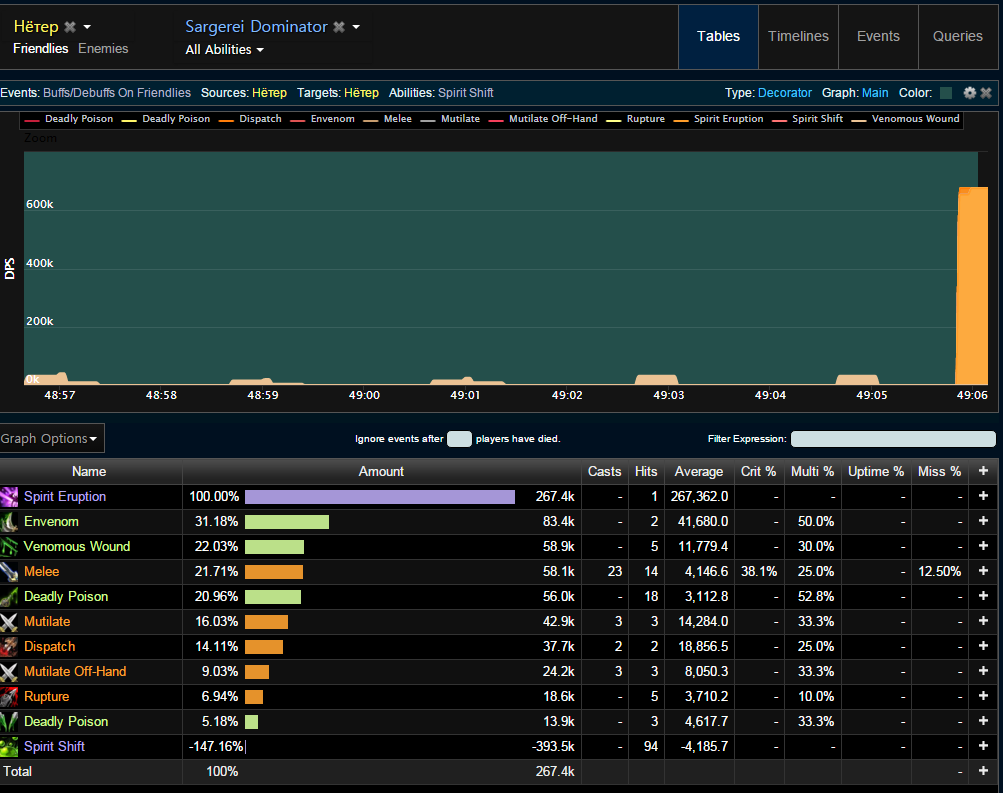Toggle Spirit Eruption series in legend
1003x793 pixels.
[719, 119]
